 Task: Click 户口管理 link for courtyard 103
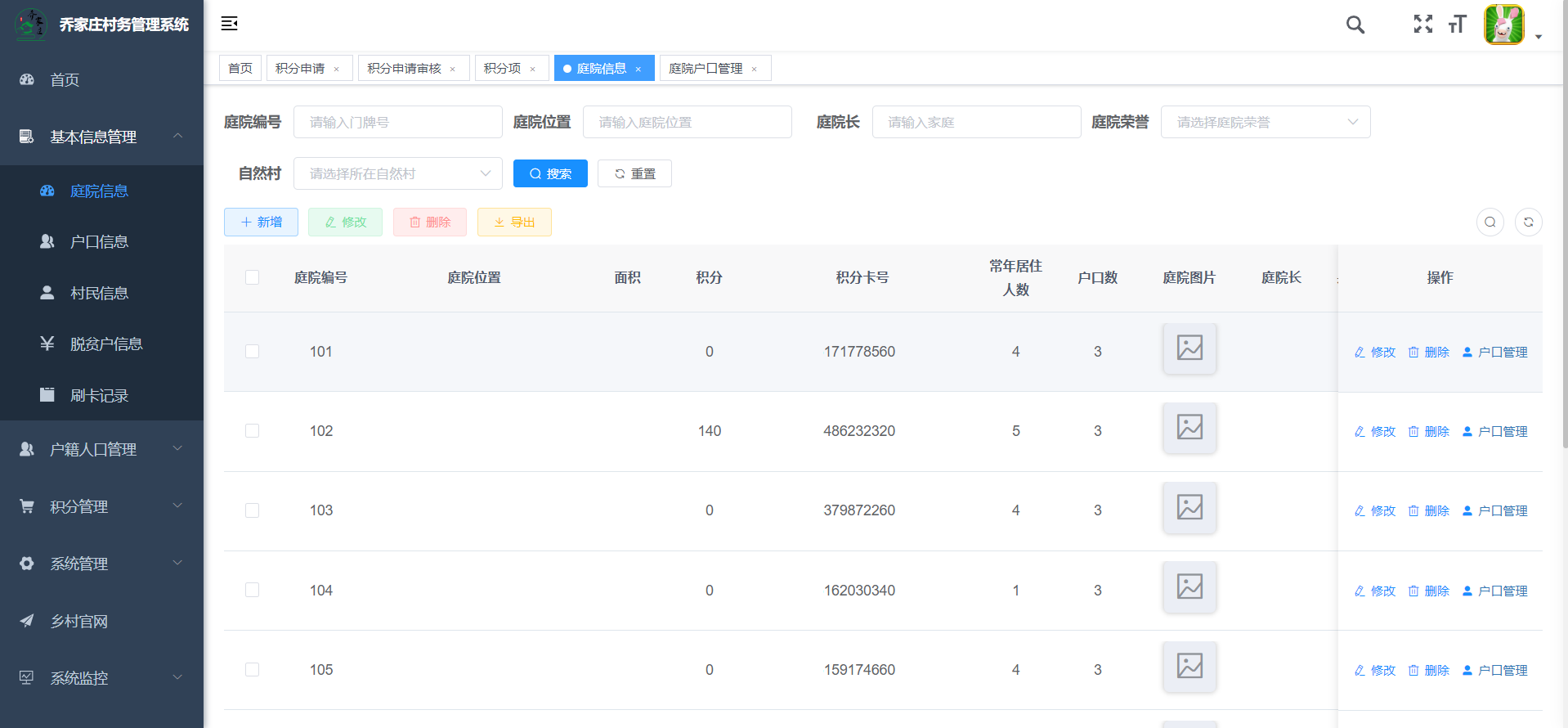click(x=1494, y=510)
